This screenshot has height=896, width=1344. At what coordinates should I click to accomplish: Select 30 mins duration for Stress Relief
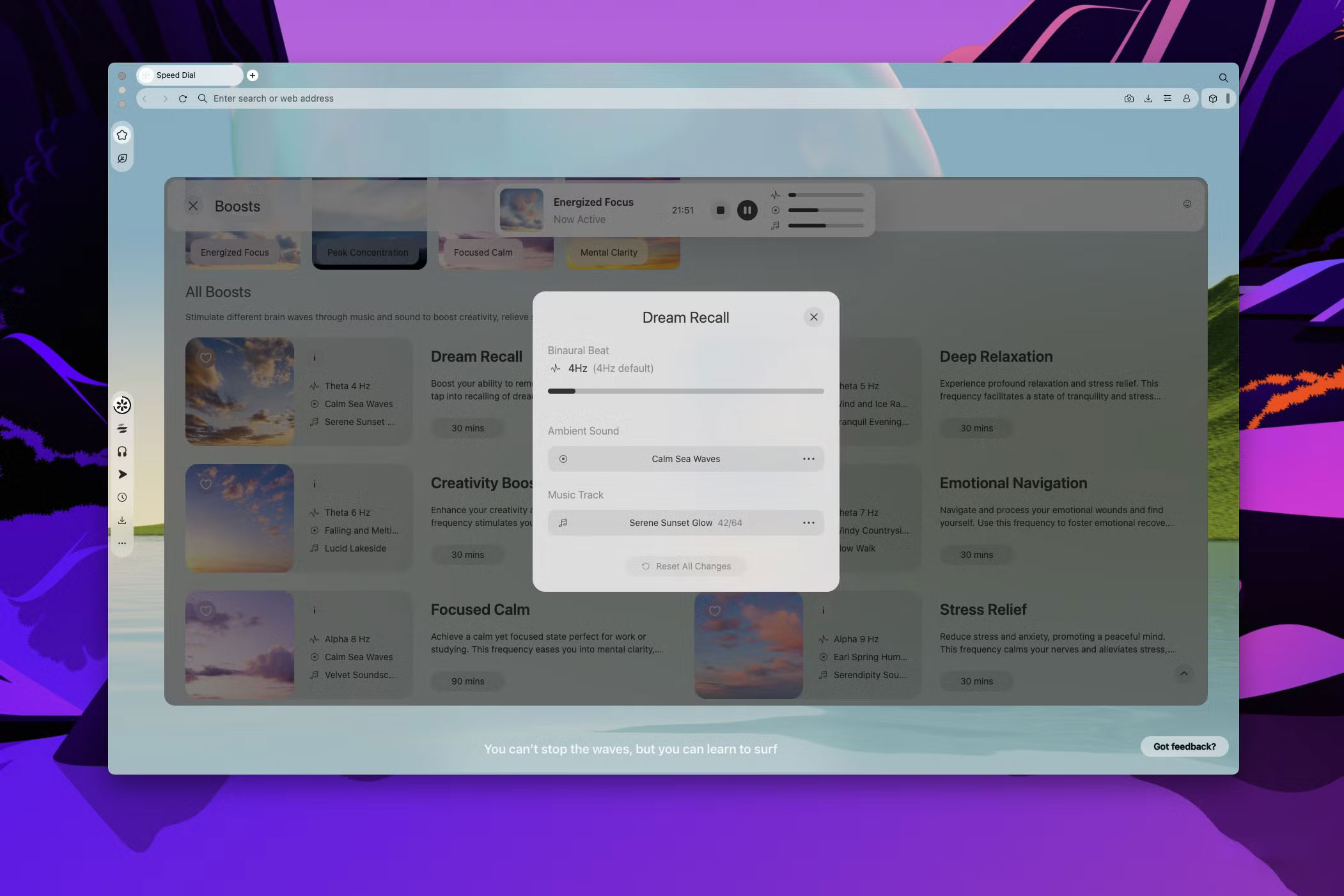tap(976, 681)
